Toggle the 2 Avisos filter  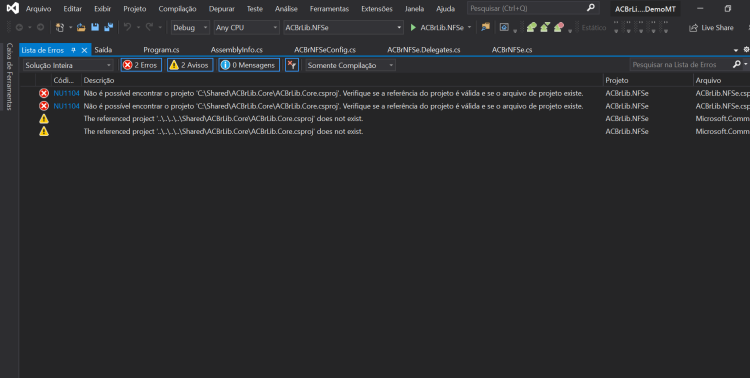point(190,65)
